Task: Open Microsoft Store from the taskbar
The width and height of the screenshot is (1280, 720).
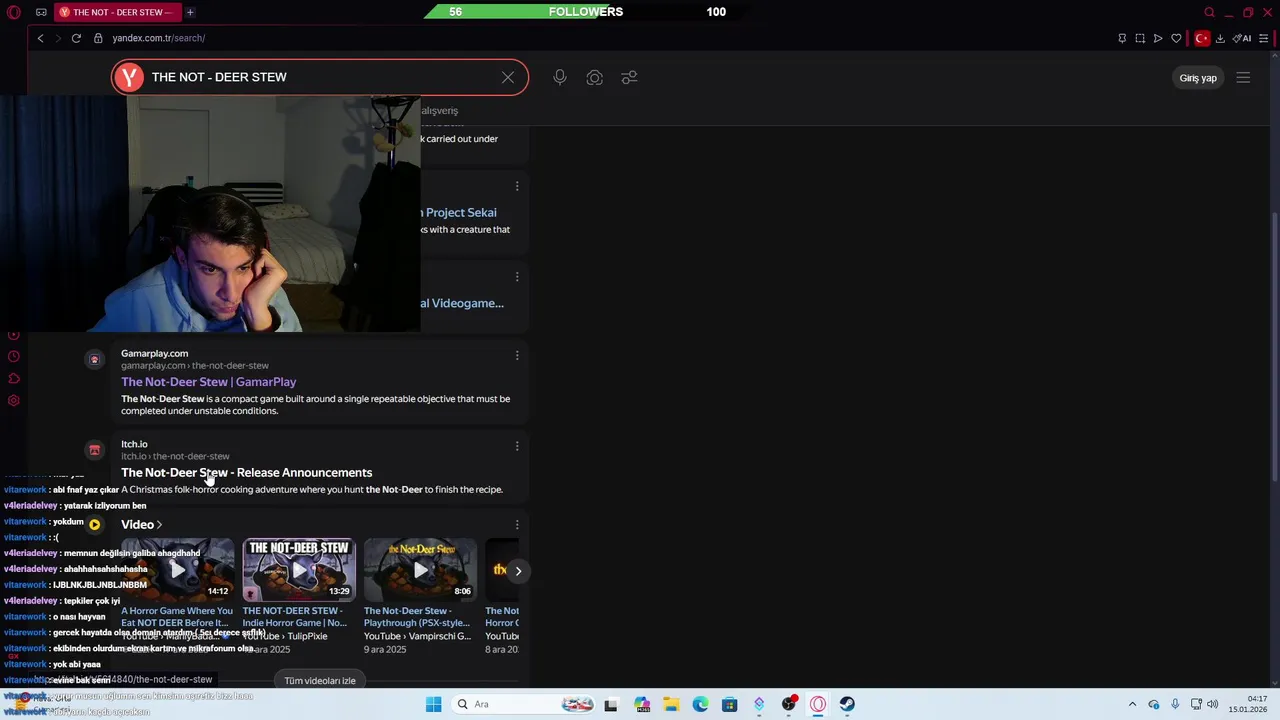Action: 730,704
